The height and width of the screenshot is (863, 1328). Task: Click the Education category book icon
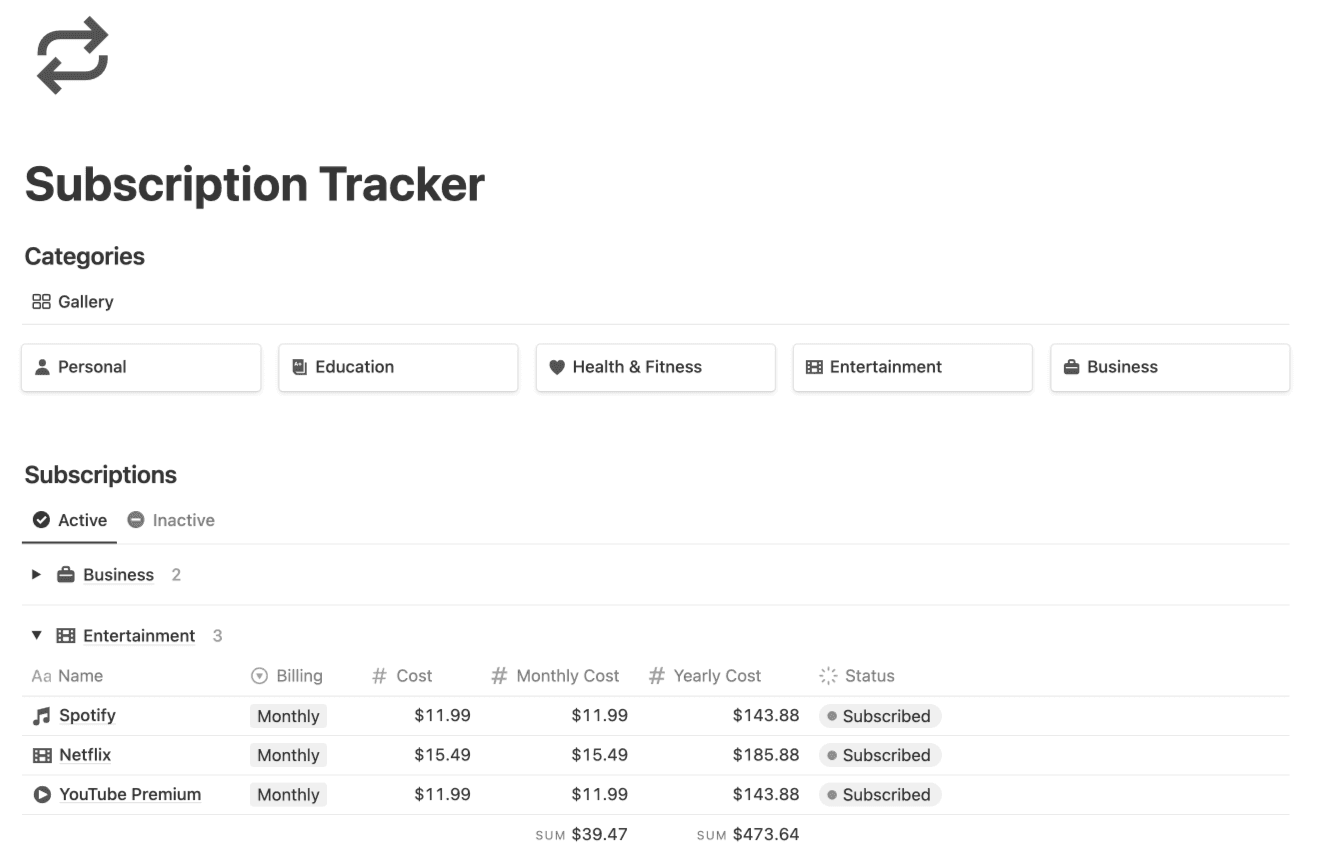tap(299, 367)
